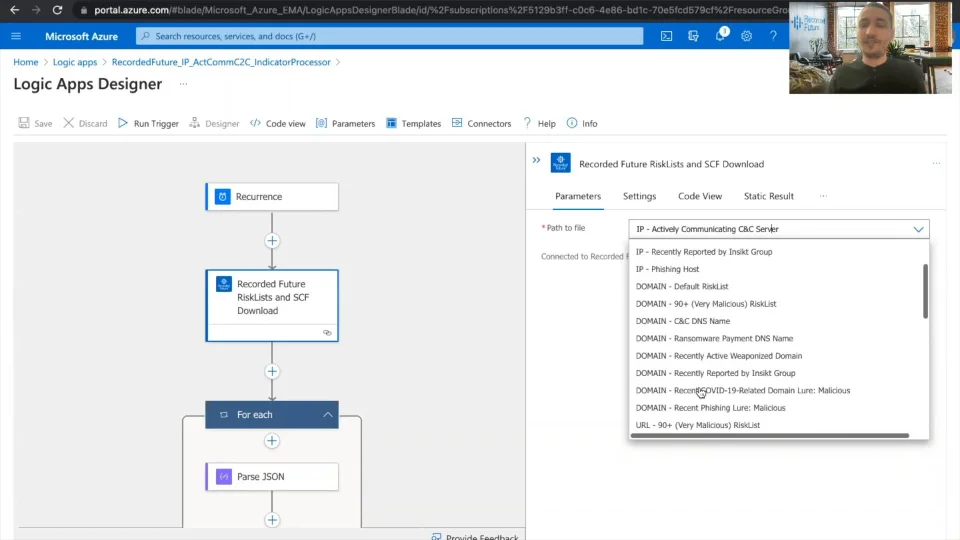
Task: Collapse the side panel with double chevron
Action: coord(536,160)
